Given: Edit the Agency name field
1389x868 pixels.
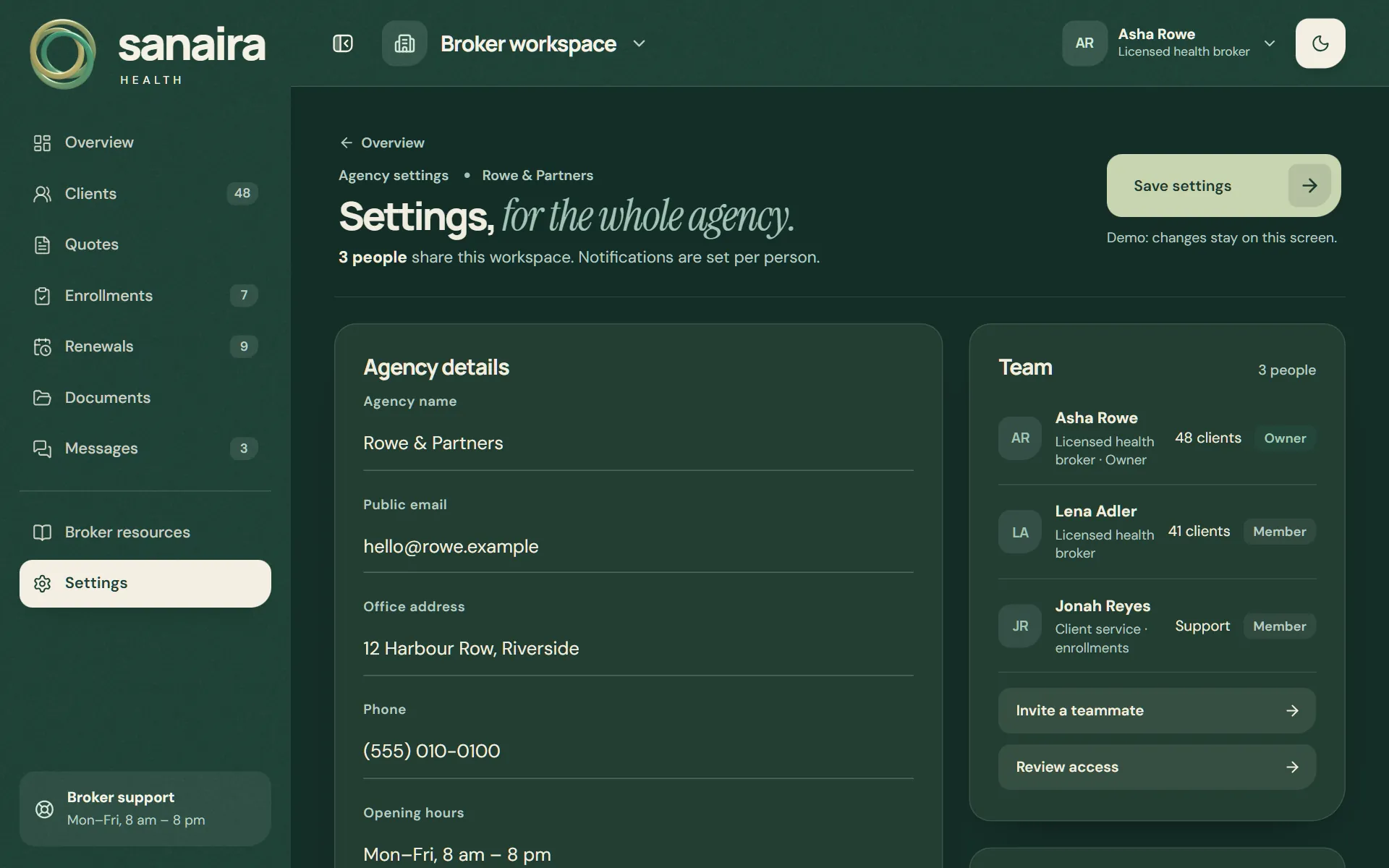Looking at the screenshot, I should point(638,443).
